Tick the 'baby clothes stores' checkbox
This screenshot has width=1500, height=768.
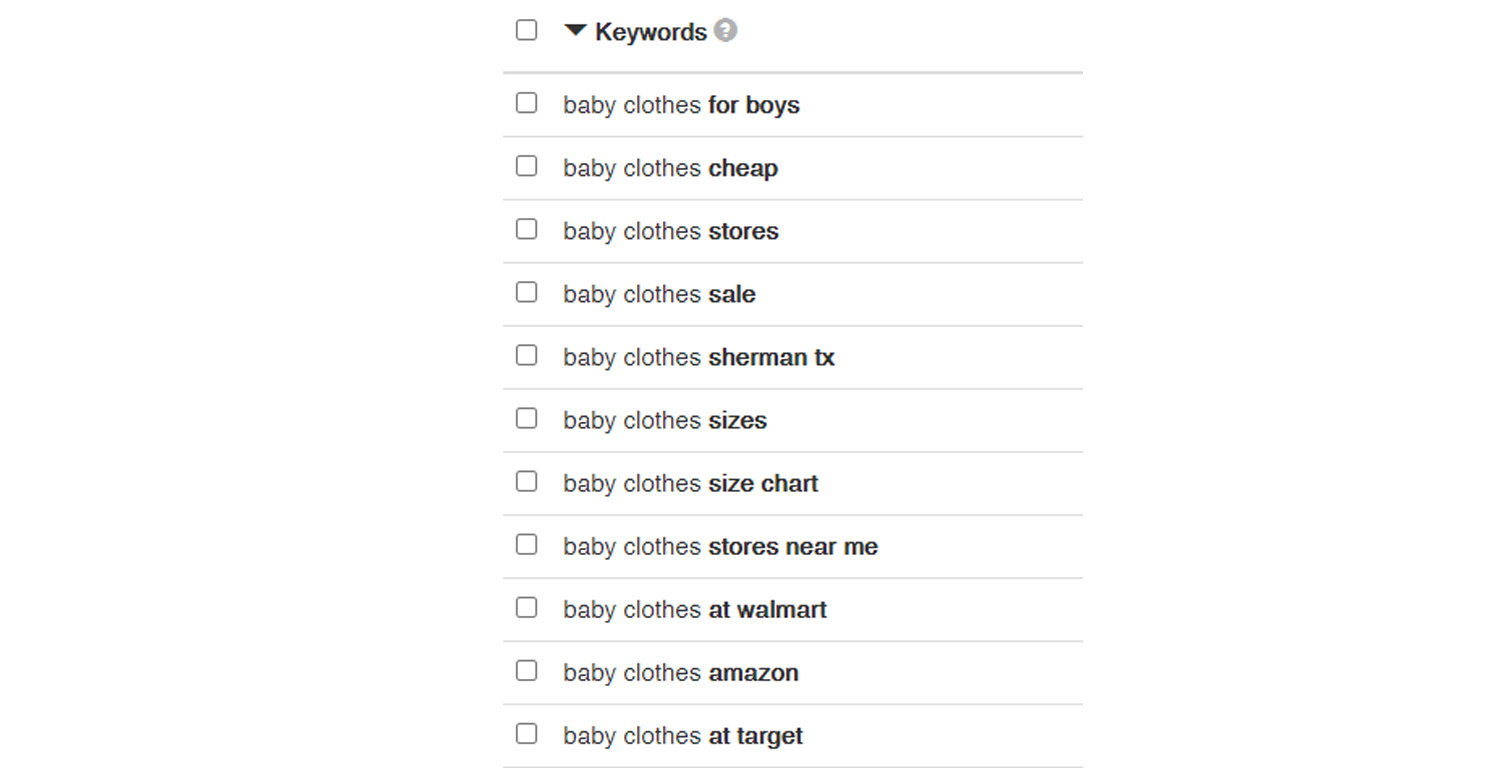click(x=526, y=229)
